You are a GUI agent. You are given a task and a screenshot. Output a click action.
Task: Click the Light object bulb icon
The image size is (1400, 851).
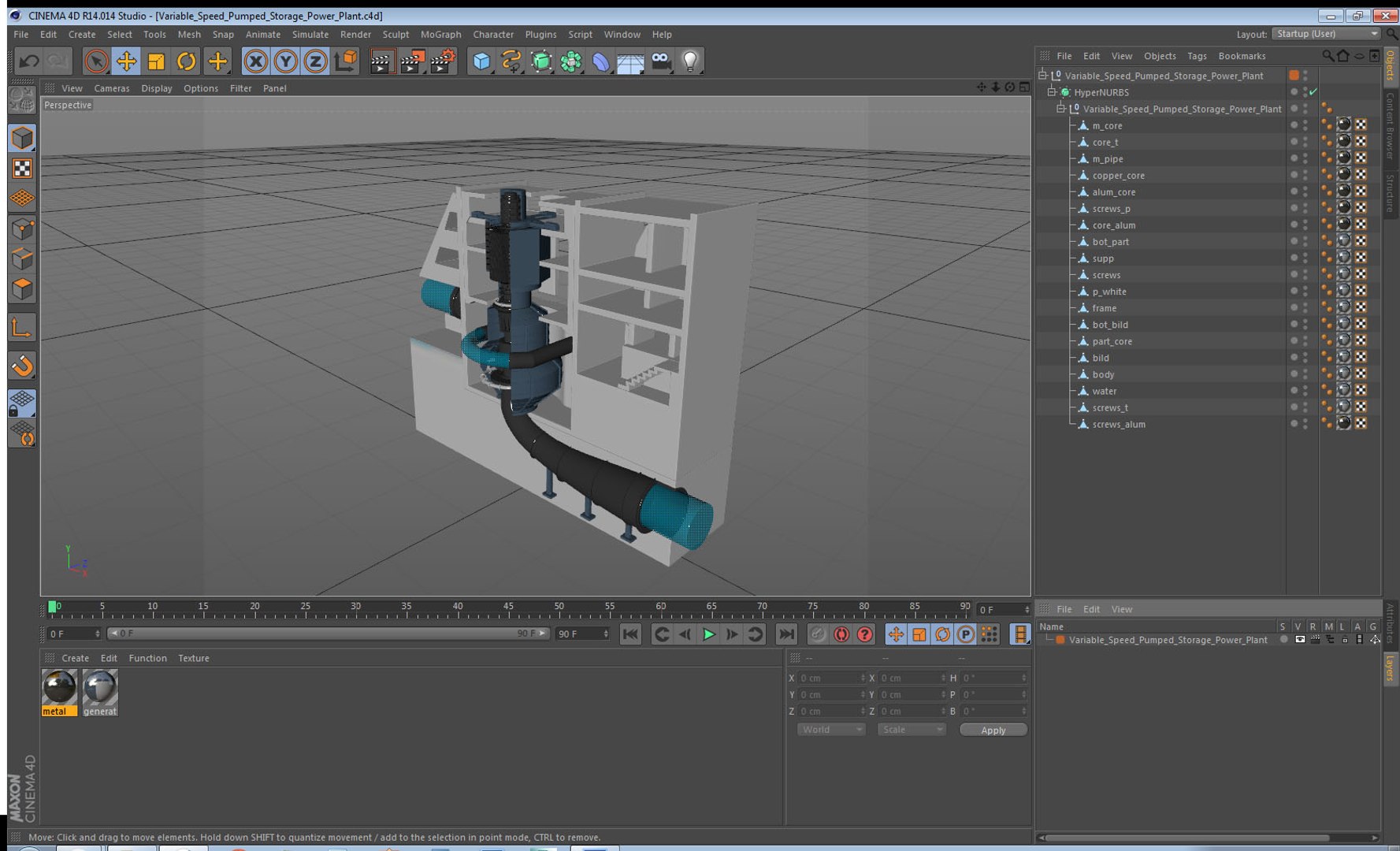click(x=690, y=61)
